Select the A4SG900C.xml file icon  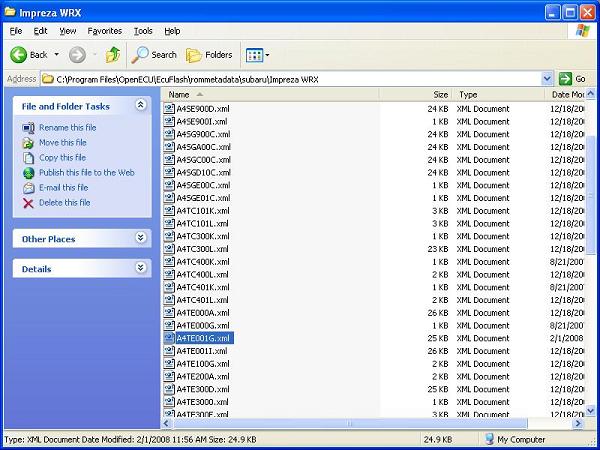click(x=169, y=134)
